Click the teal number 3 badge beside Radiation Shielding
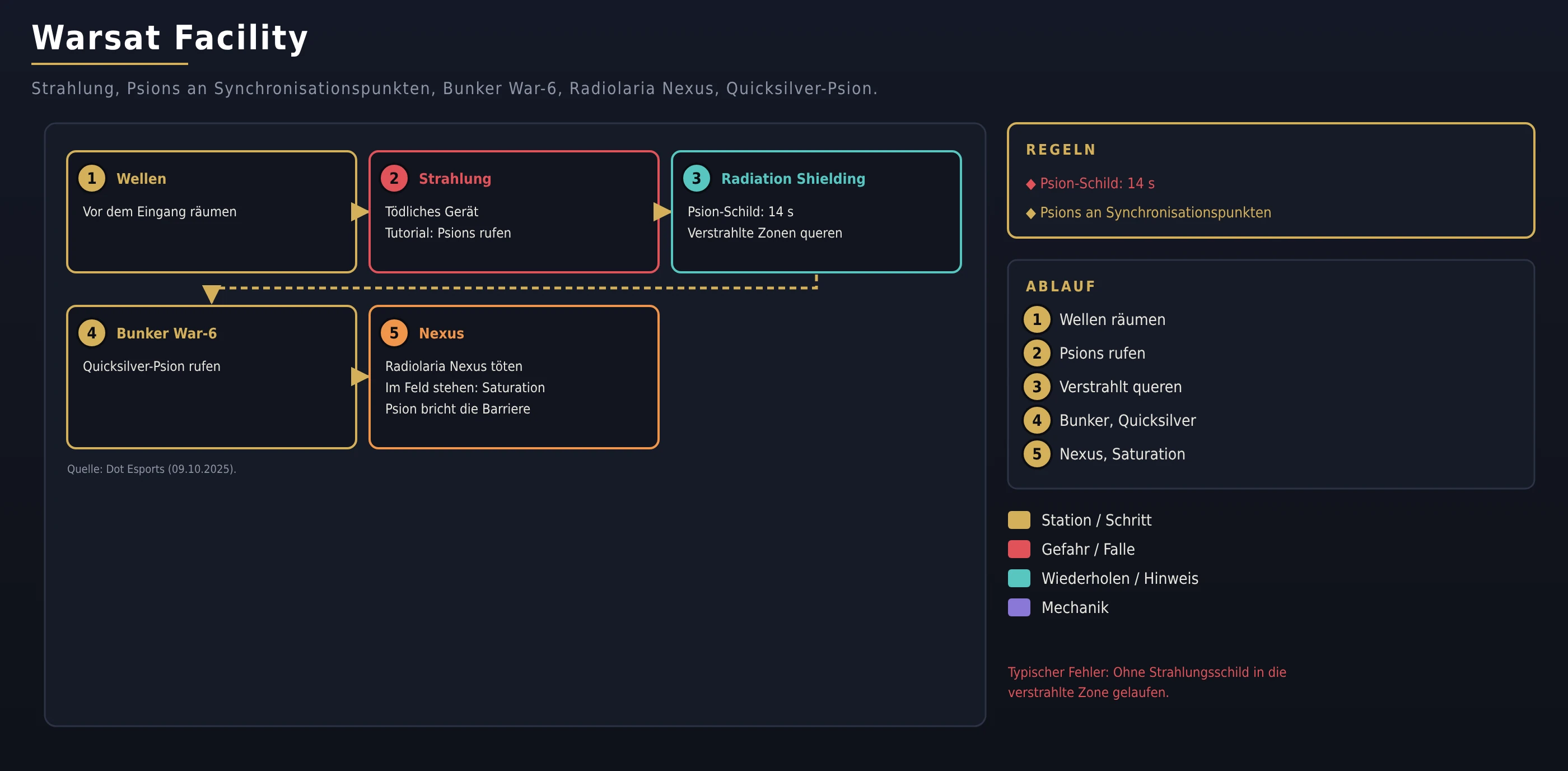 696,178
